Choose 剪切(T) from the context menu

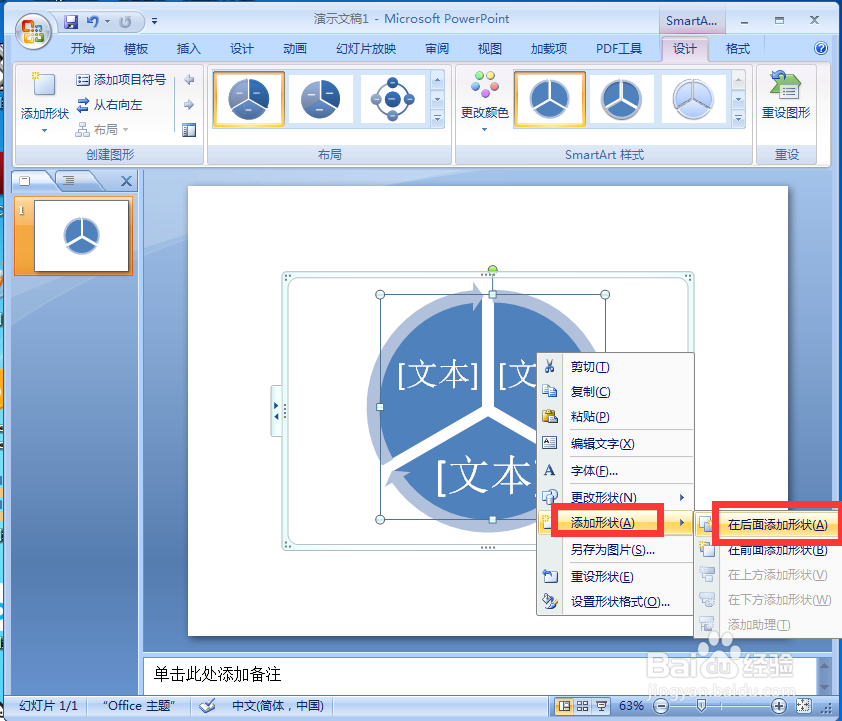615,367
